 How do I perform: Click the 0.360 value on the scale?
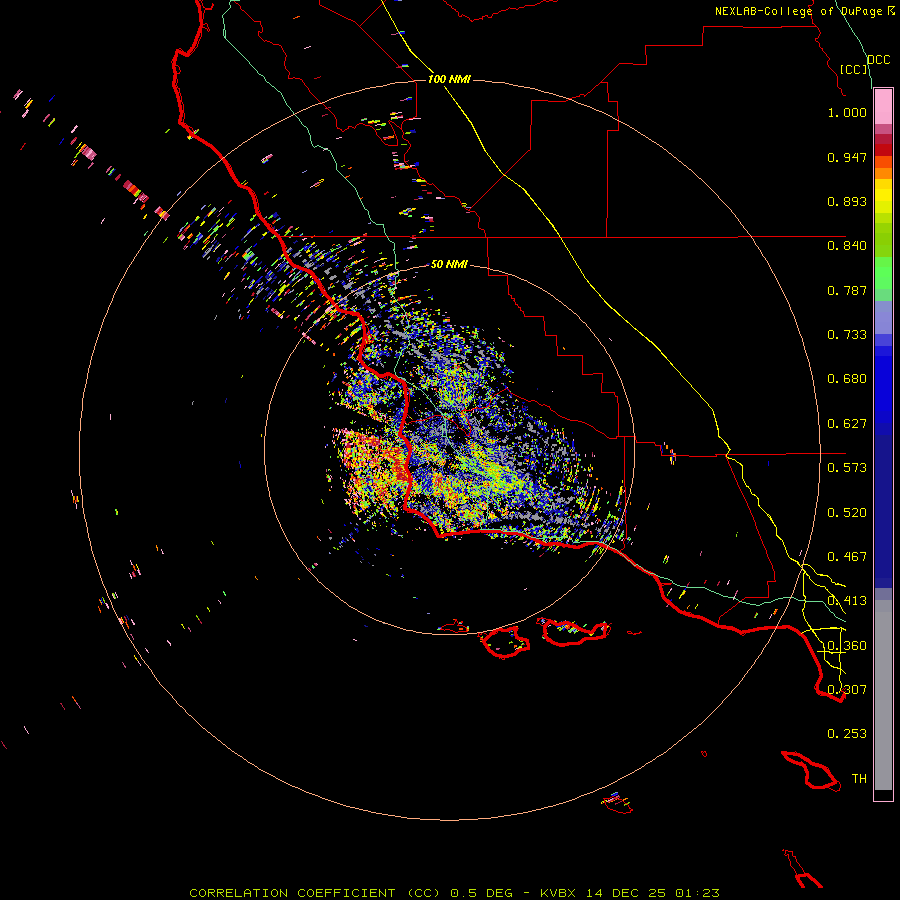tap(847, 646)
